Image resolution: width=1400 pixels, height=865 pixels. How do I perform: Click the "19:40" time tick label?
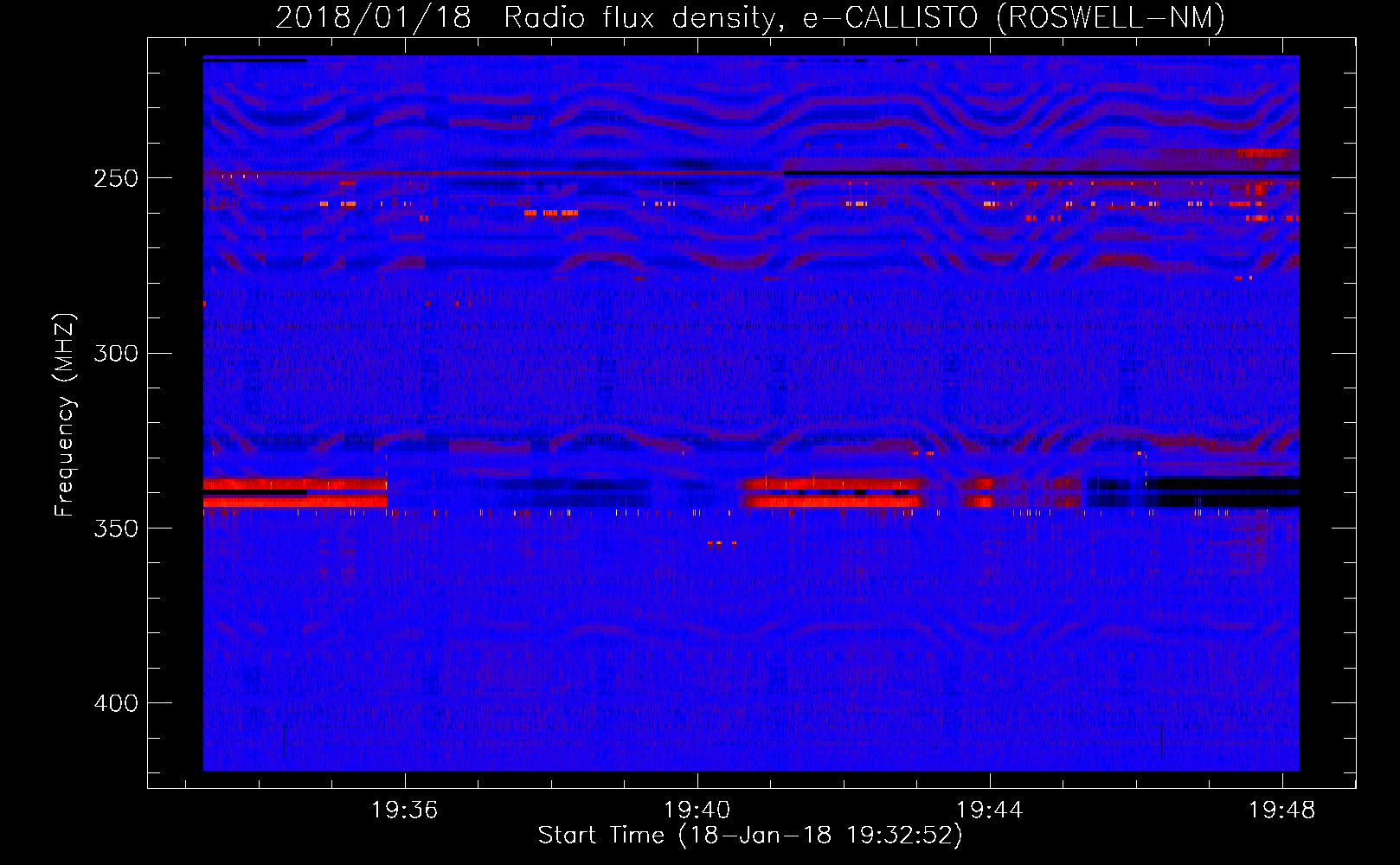click(x=697, y=810)
